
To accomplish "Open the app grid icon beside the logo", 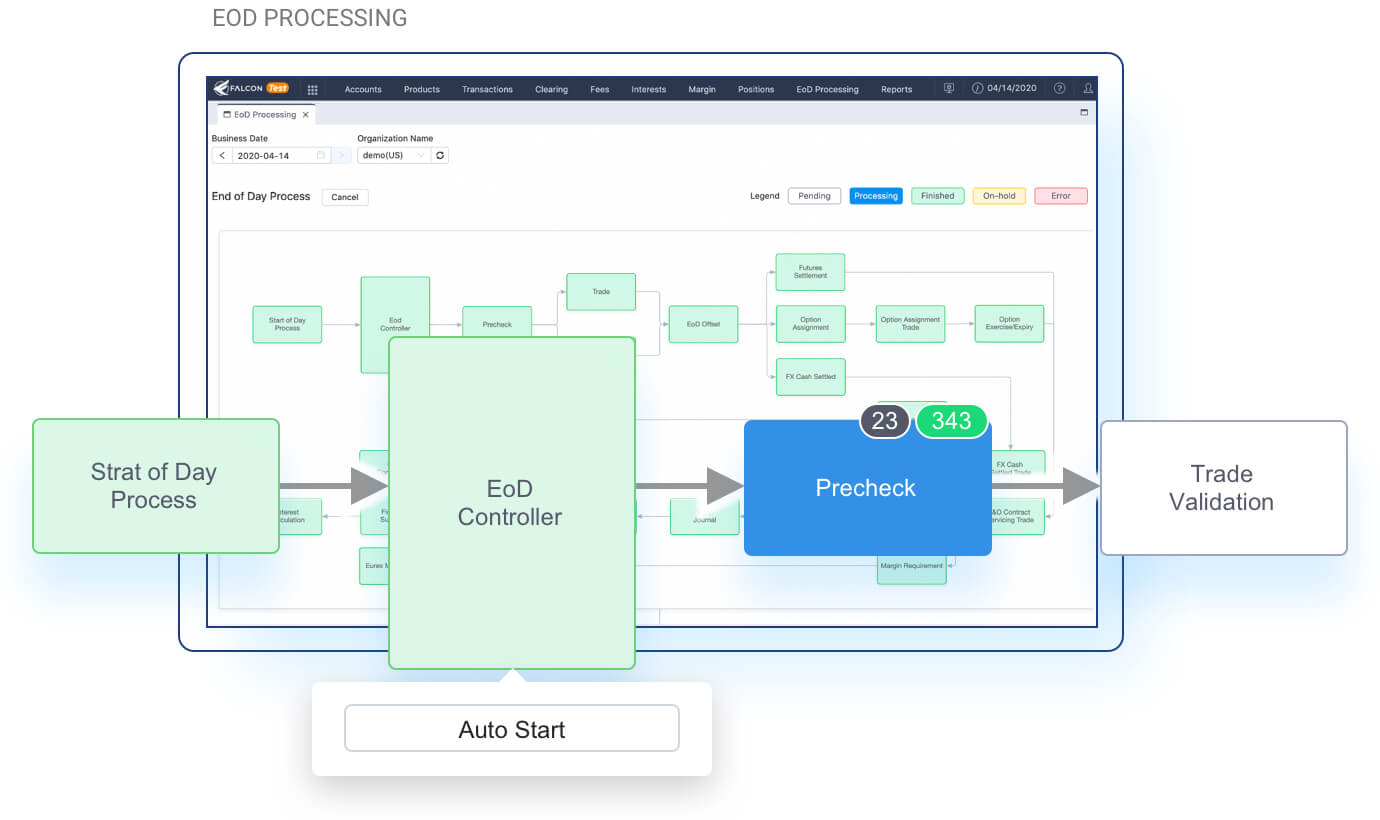I will pyautogui.click(x=312, y=89).
